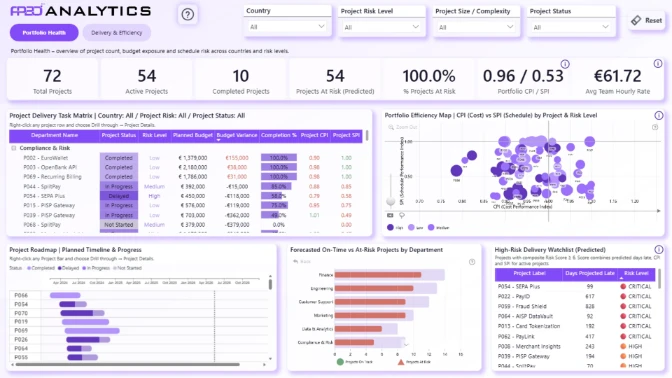Click keyboard icon below the scatter chart

[x=390, y=215]
